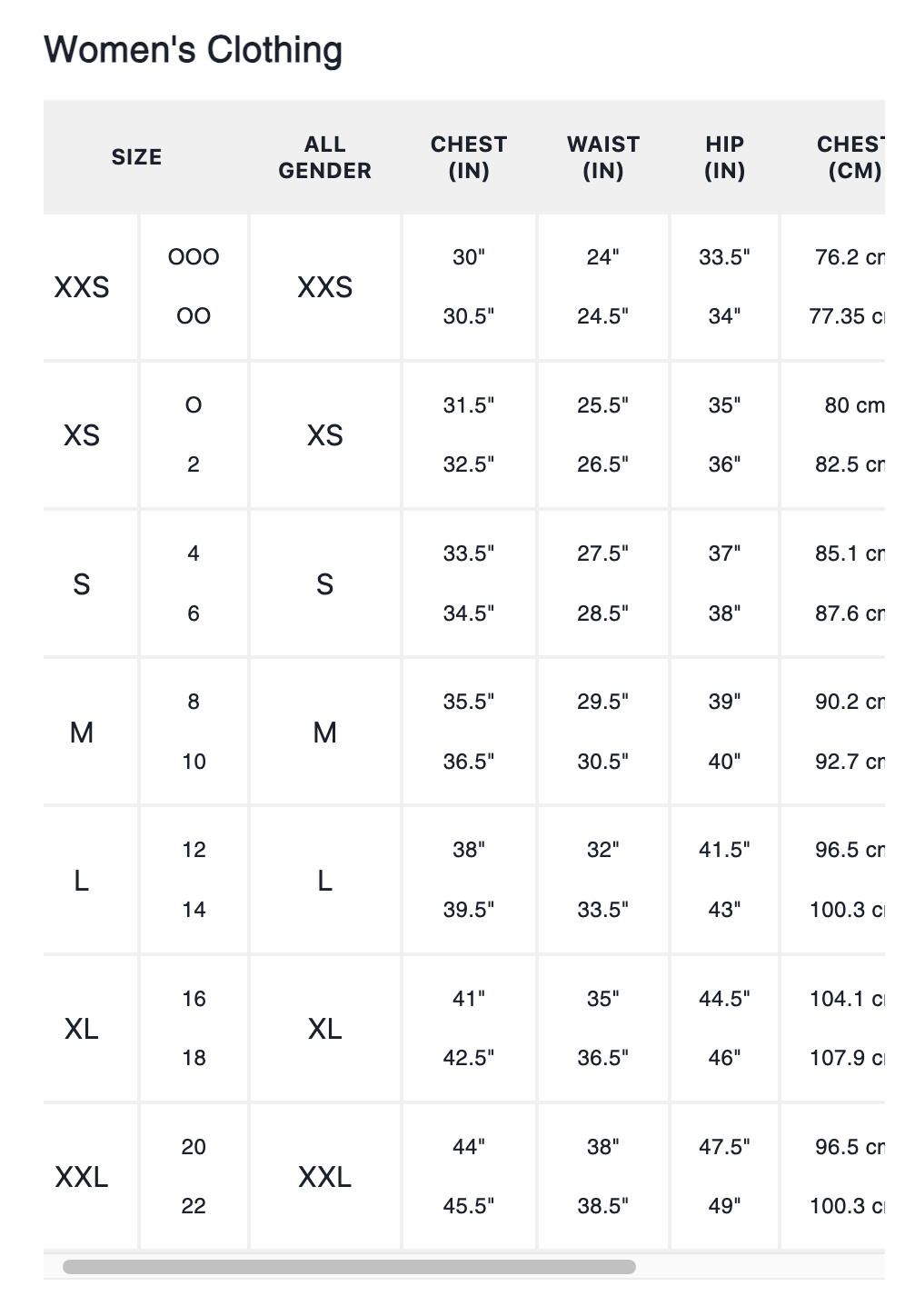Click the Women's Clothing heading
Screen dimensions: 905x1316
pos(194,50)
